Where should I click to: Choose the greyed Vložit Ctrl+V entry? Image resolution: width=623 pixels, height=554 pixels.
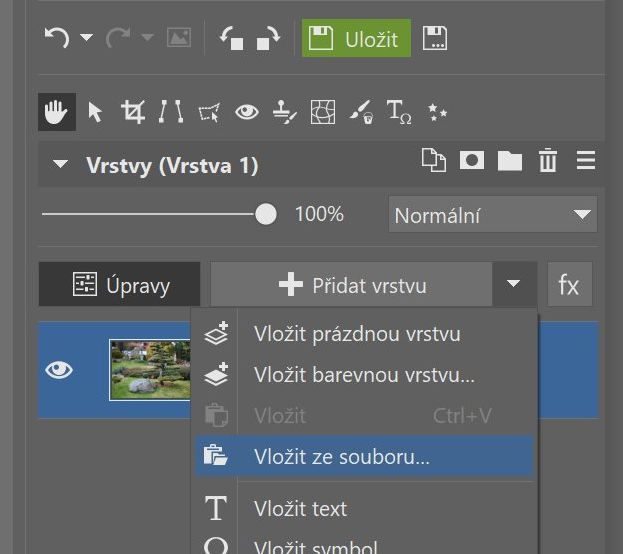pyautogui.click(x=364, y=416)
